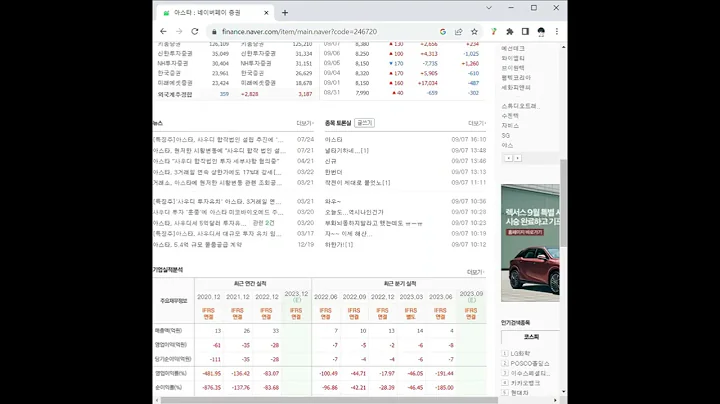Viewport: 720px width, 404px height.
Task: Open 더보기 for 종목 토론실
Action: (477, 123)
